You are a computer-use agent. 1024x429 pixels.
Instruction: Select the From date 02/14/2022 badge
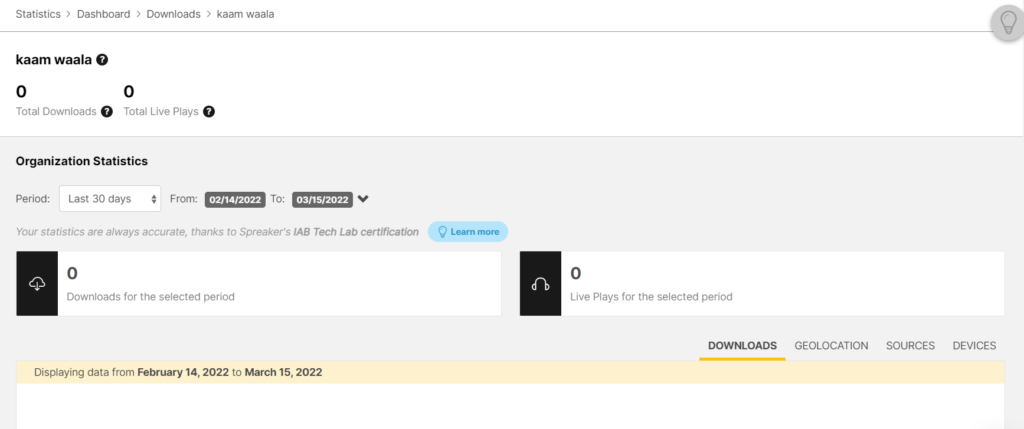pyautogui.click(x=234, y=200)
